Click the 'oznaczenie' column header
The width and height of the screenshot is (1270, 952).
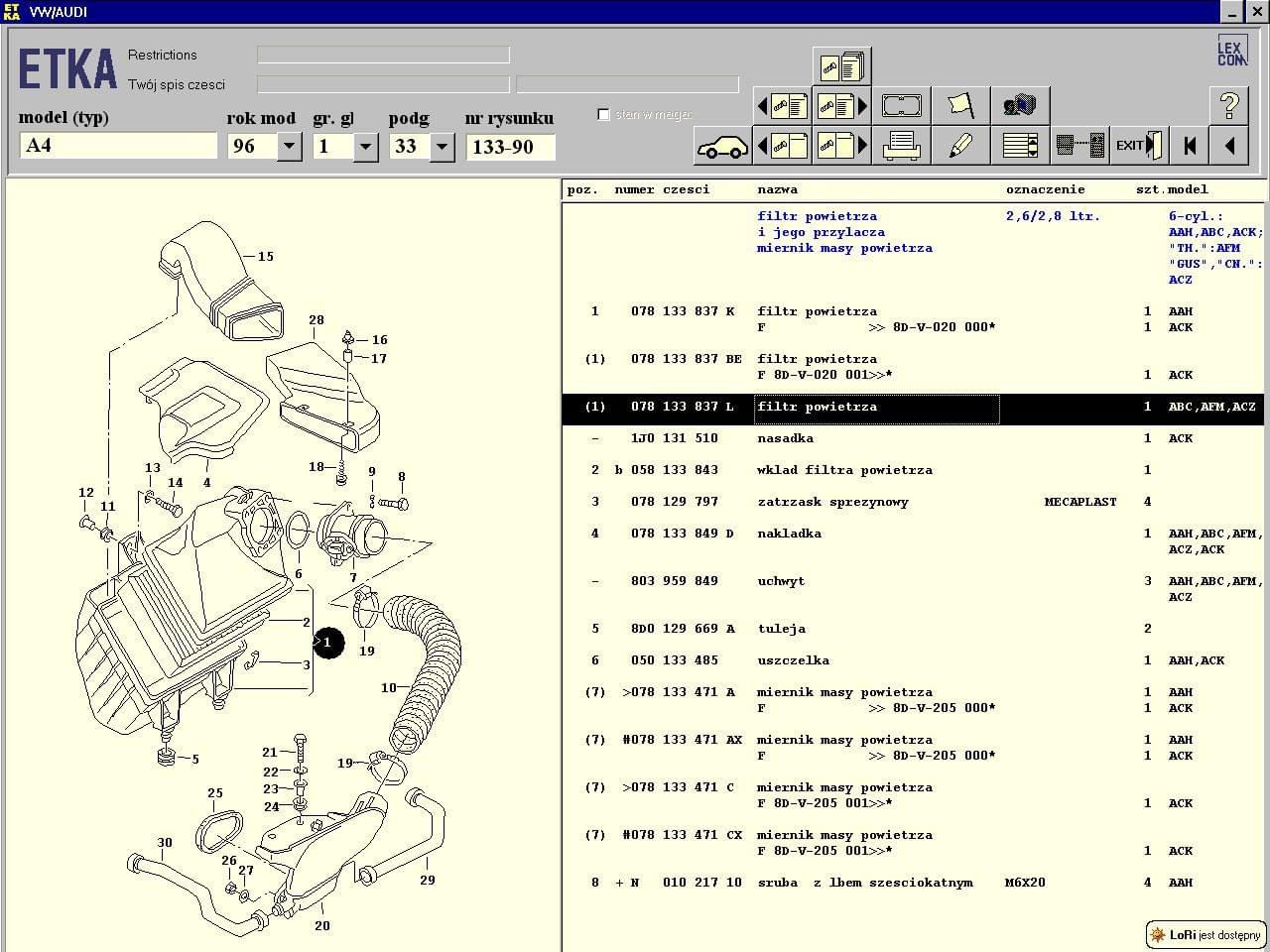click(x=1046, y=189)
